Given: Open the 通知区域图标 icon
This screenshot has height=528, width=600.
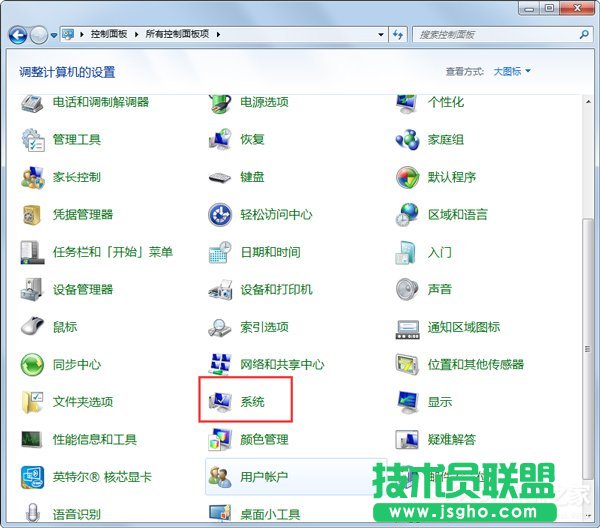Looking at the screenshot, I should 408,329.
